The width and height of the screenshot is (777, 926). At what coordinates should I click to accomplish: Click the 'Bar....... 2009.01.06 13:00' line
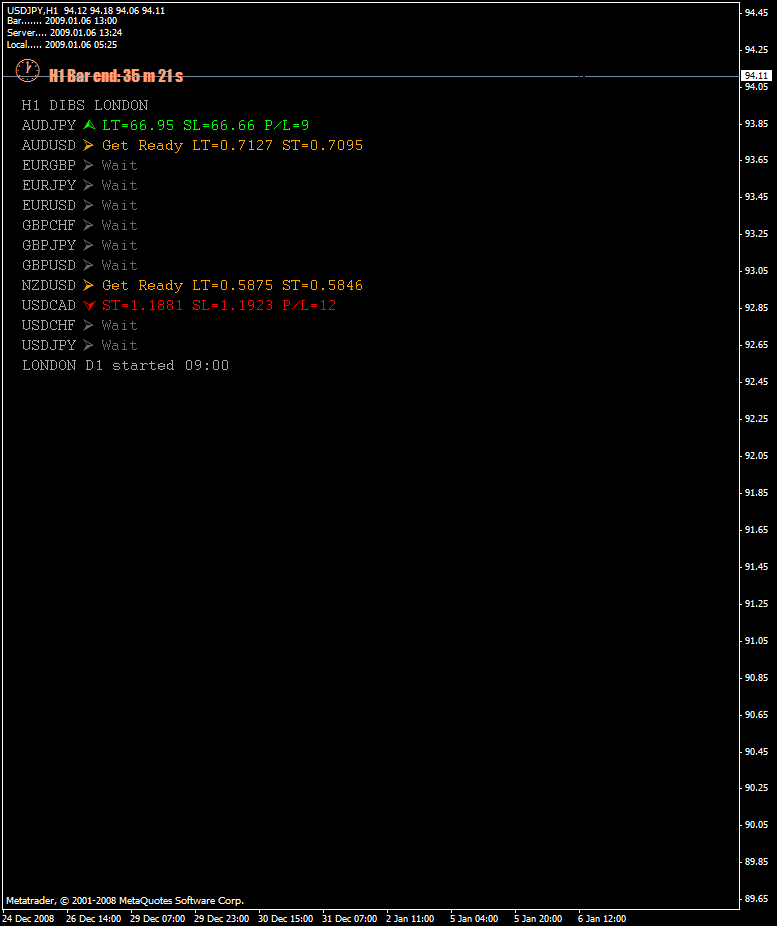click(62, 21)
